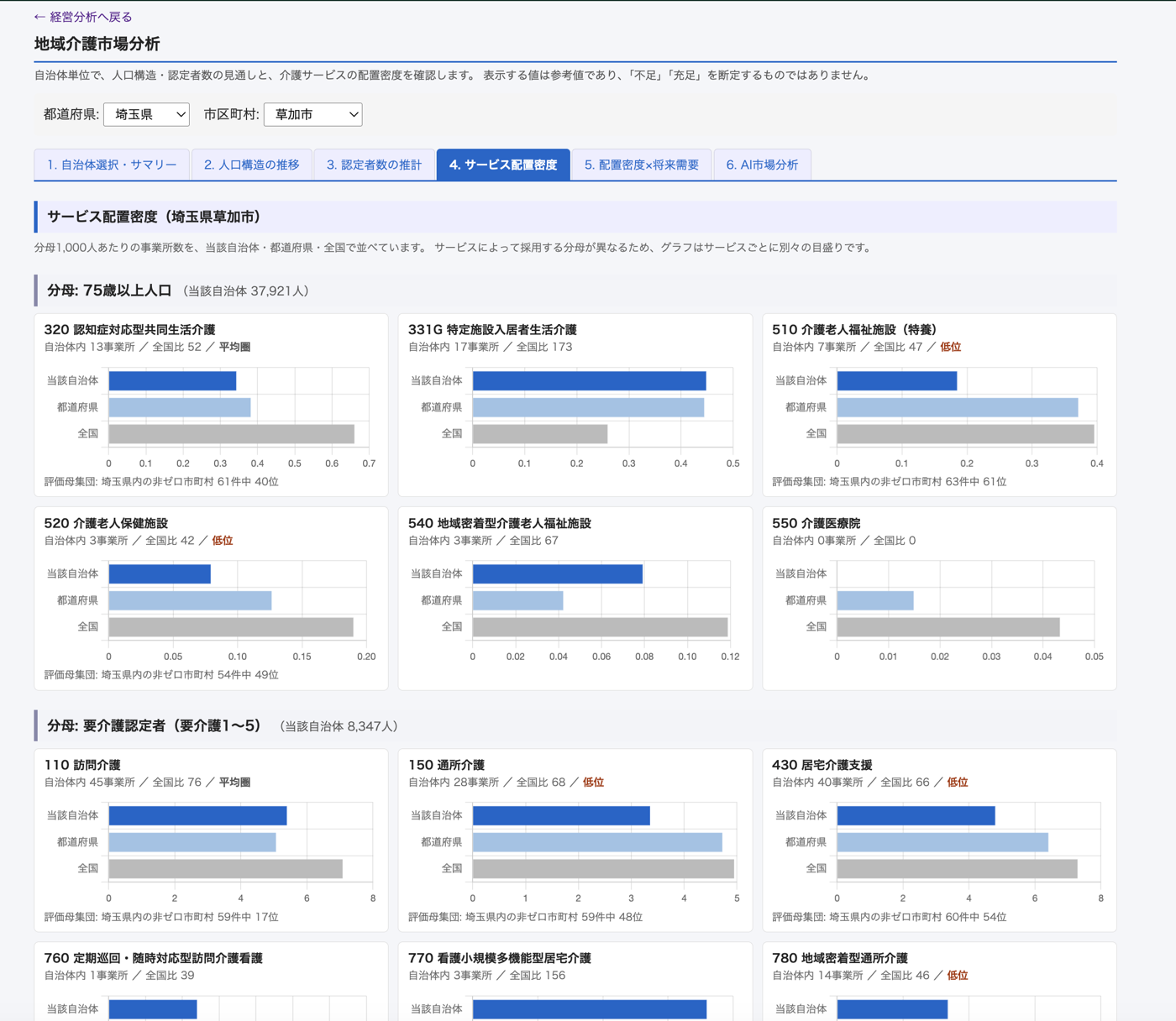This screenshot has width=1176, height=1021.
Task: Click 自治体内 0事業所 ／ 全国比 0 text
Action: [844, 541]
